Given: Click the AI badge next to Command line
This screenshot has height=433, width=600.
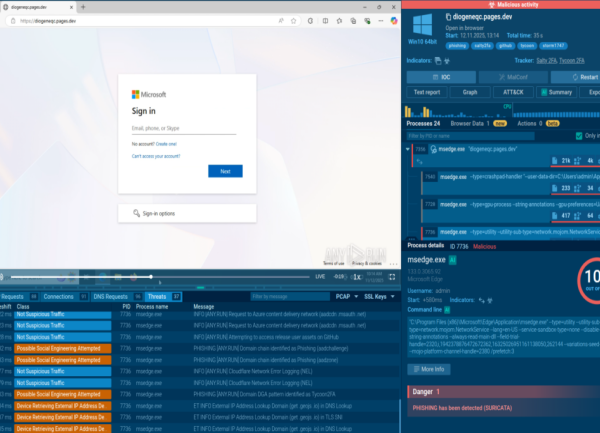Looking at the screenshot, I should click(x=447, y=309).
